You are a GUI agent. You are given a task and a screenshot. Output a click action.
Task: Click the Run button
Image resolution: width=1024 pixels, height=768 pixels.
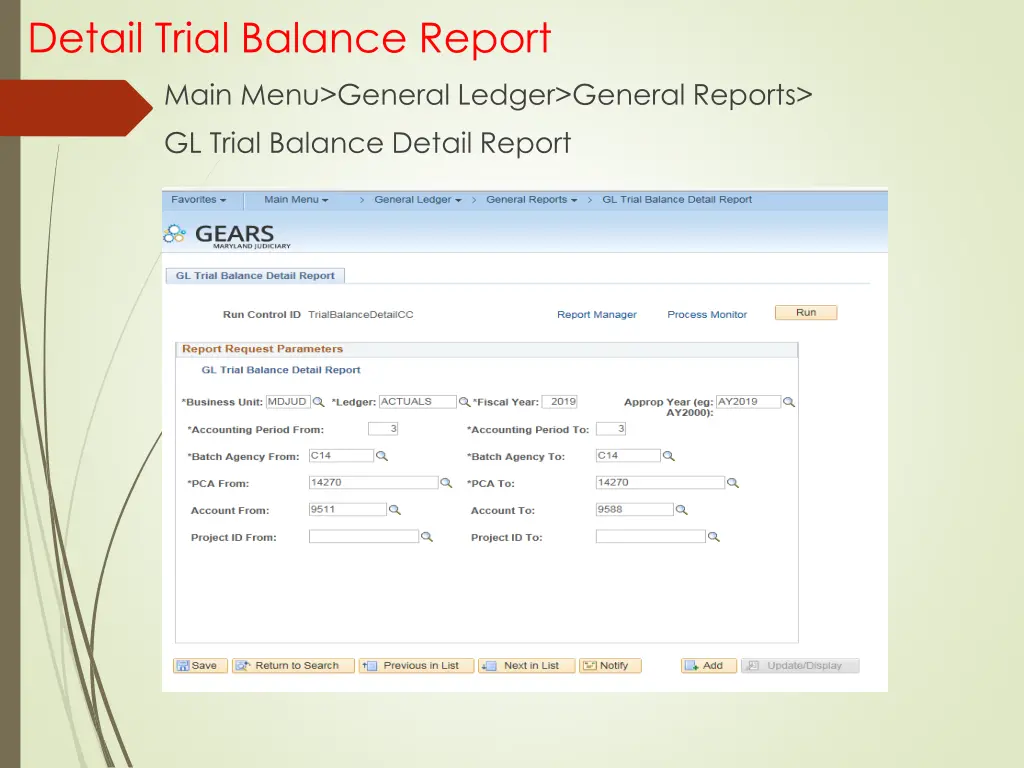point(806,313)
